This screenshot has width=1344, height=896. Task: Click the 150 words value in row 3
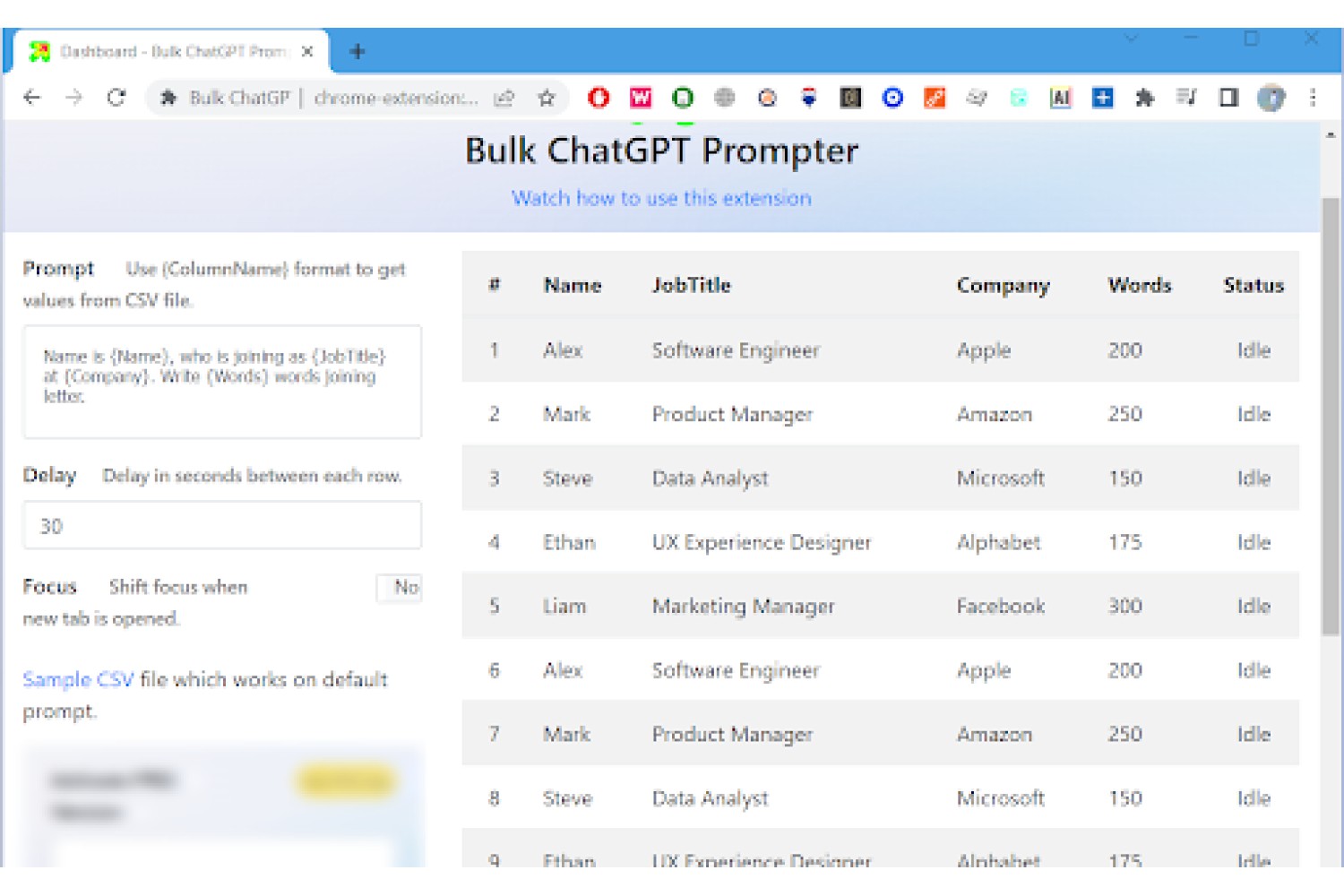(1125, 478)
